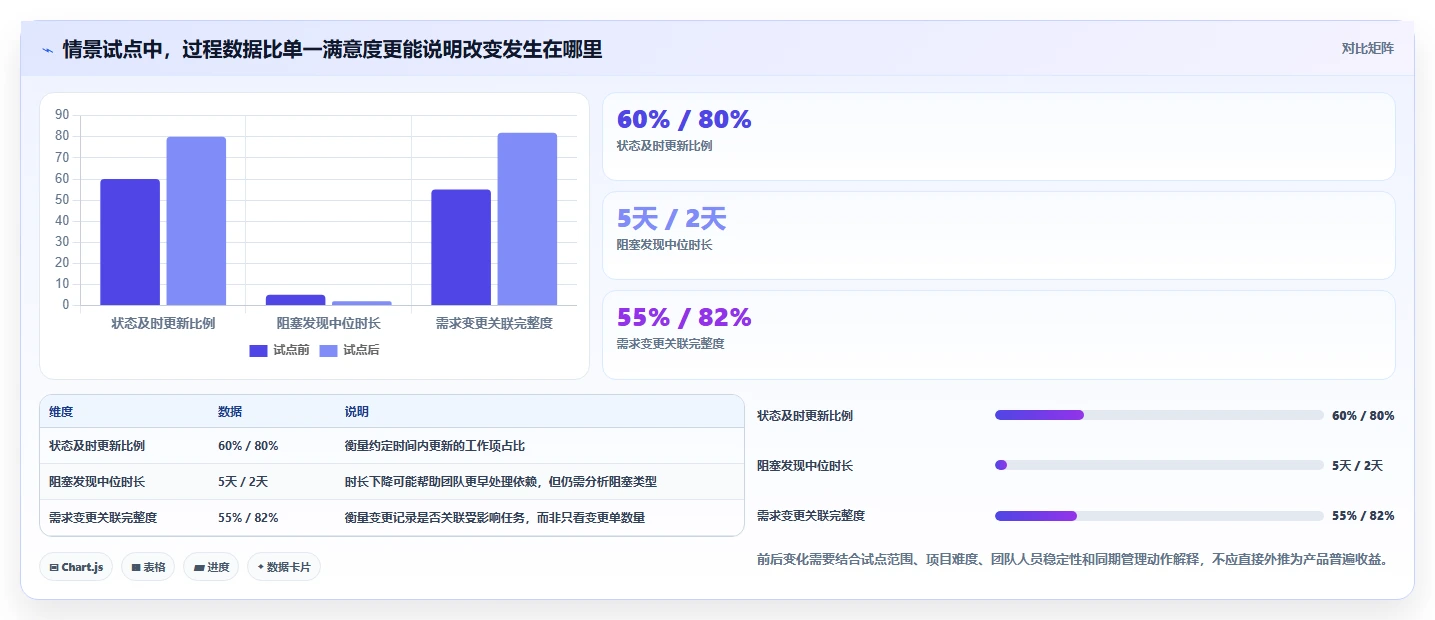Click the 需求变更关联完整度 progress bar
1435x620 pixels.
(1159, 516)
